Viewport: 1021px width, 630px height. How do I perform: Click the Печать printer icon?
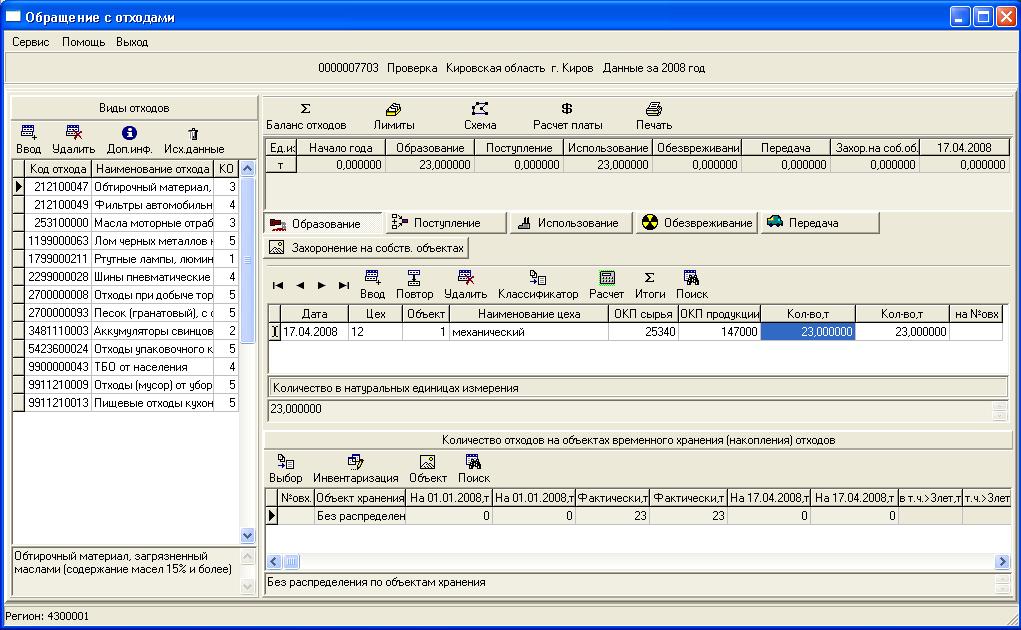pyautogui.click(x=654, y=116)
